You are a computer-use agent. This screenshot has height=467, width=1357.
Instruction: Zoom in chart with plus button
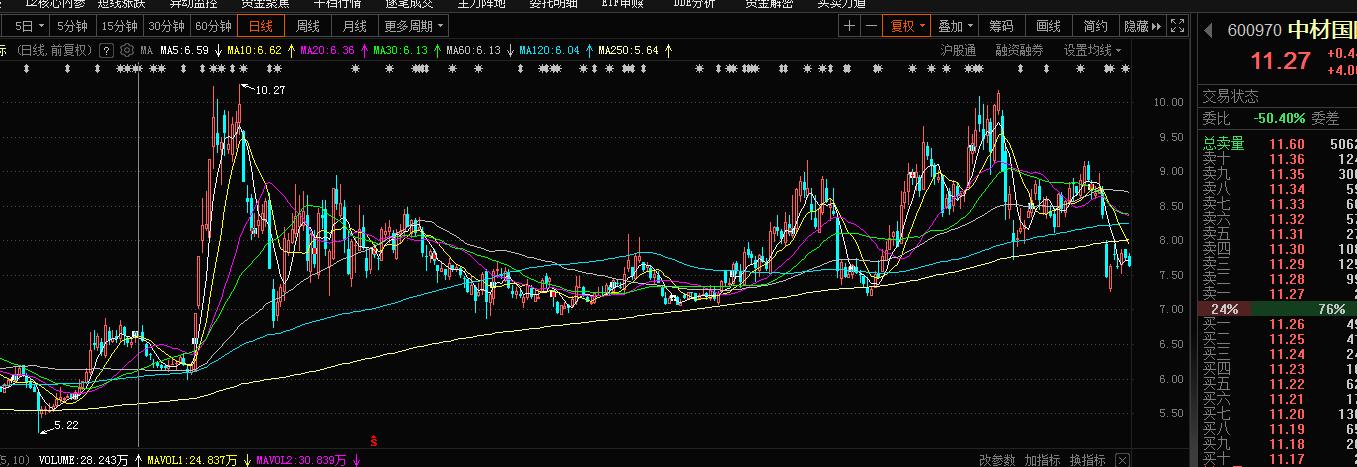click(x=850, y=26)
